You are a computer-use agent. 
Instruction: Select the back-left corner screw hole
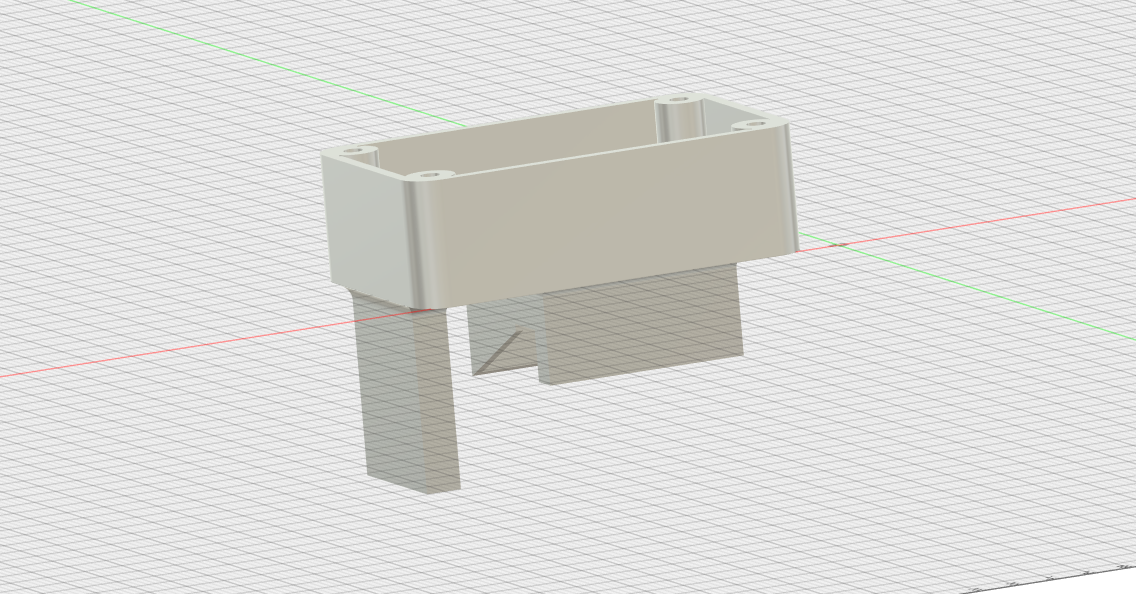click(x=355, y=151)
